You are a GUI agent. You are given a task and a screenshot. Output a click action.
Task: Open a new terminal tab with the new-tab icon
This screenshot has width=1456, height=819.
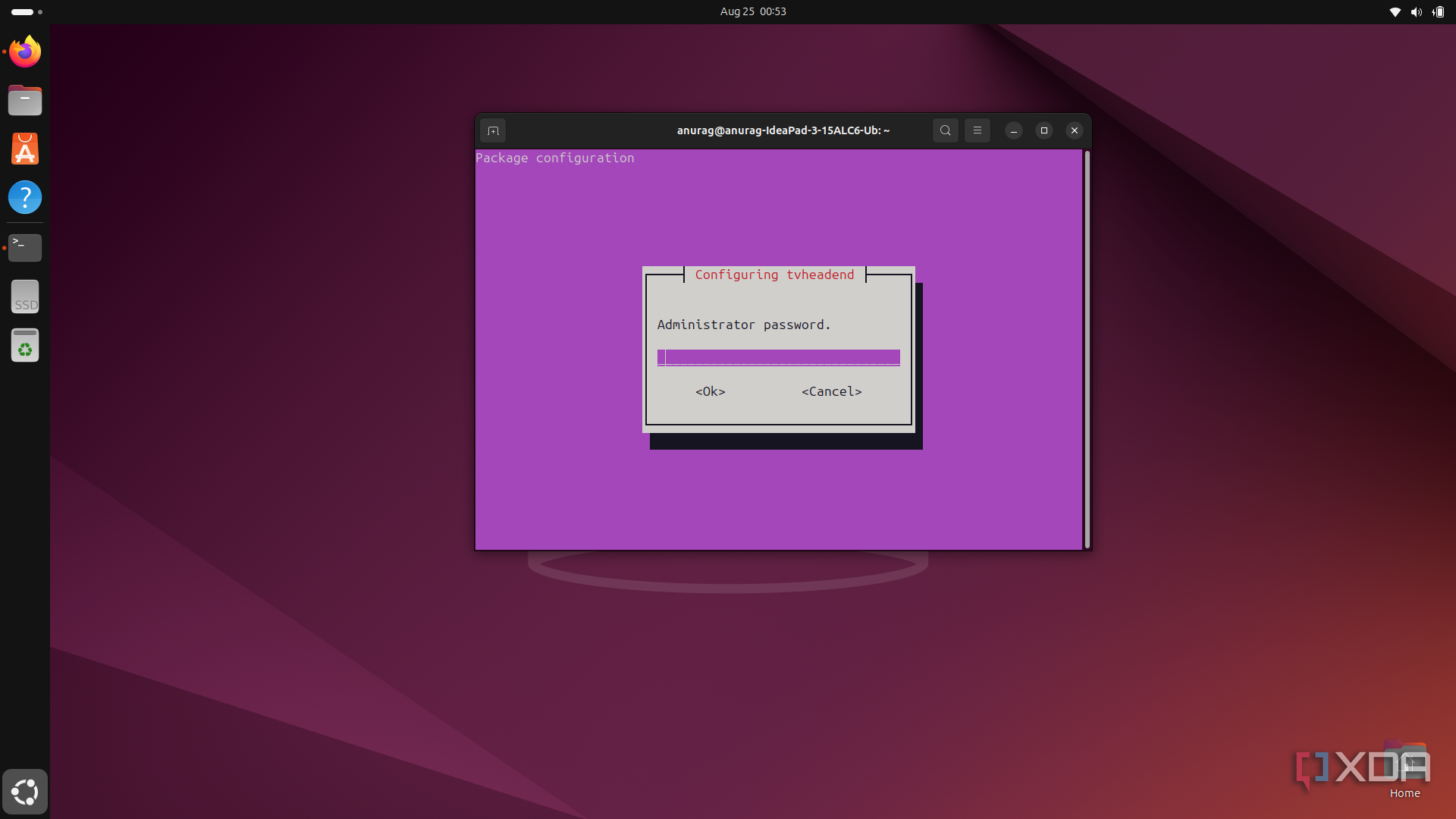coord(493,130)
